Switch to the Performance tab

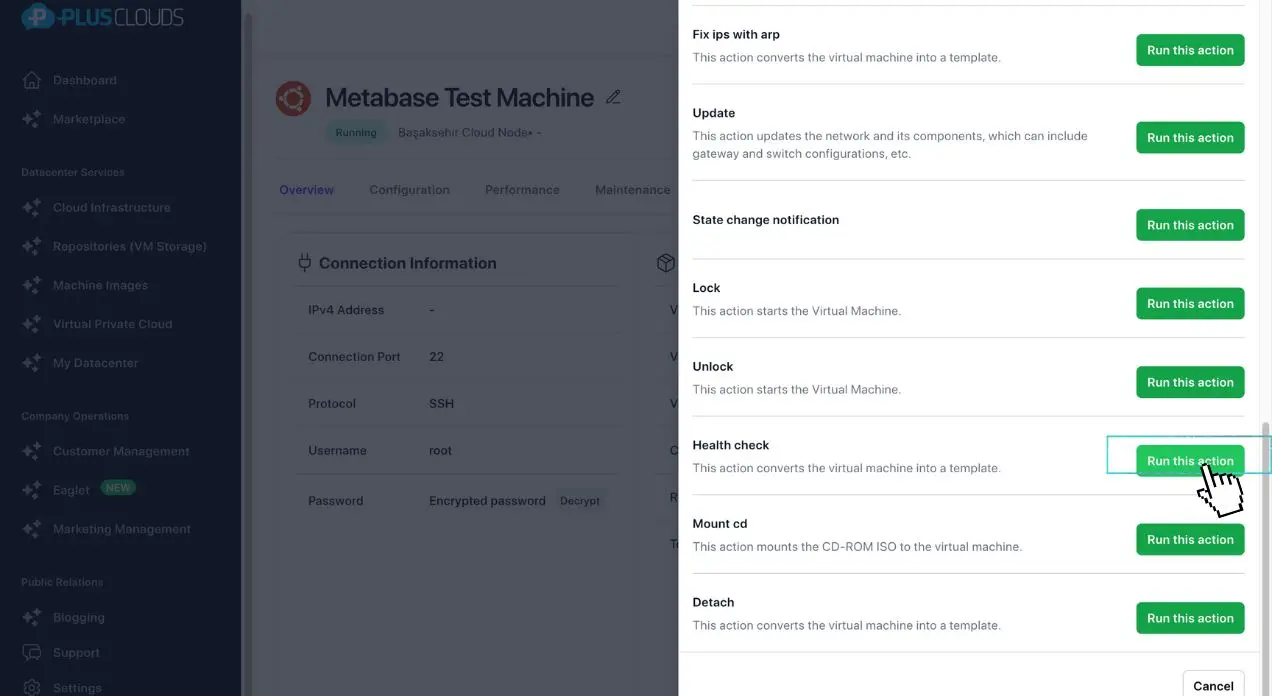click(x=522, y=190)
